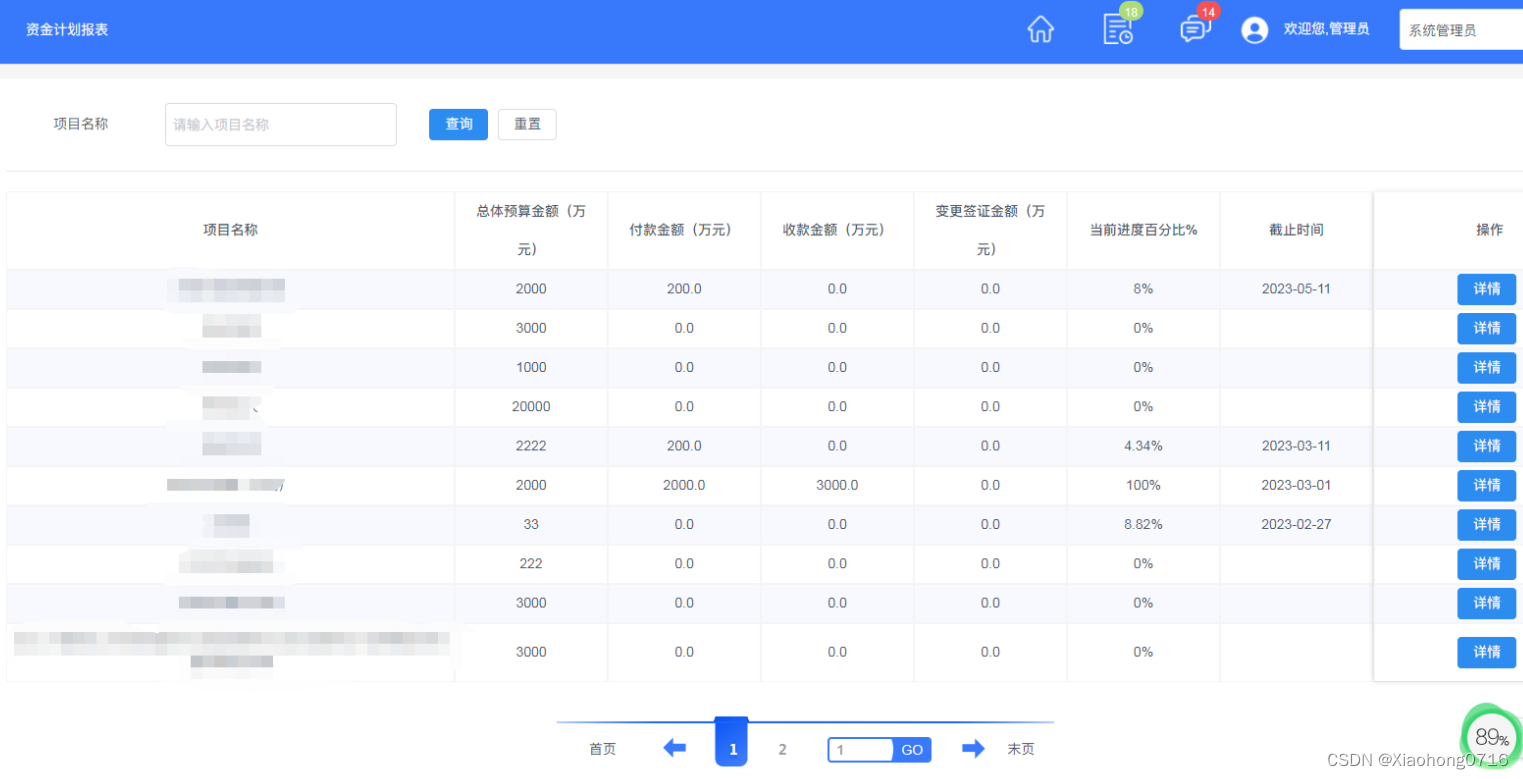Screen dimensions: 1523x779
Task: Click 末页 to go to last page
Action: tap(1020, 749)
